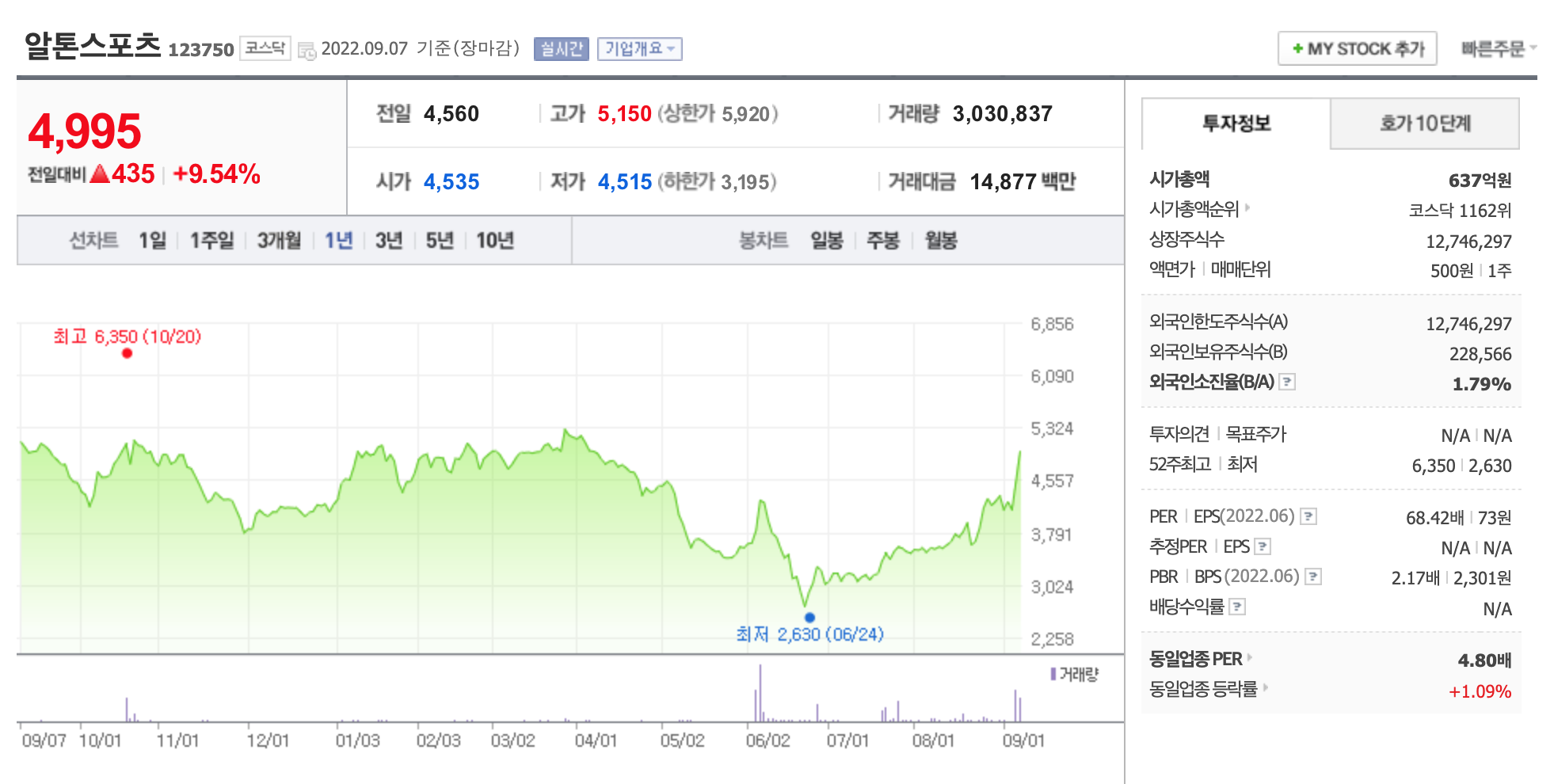Open the help icon beside 배당수익률

[x=1237, y=607]
